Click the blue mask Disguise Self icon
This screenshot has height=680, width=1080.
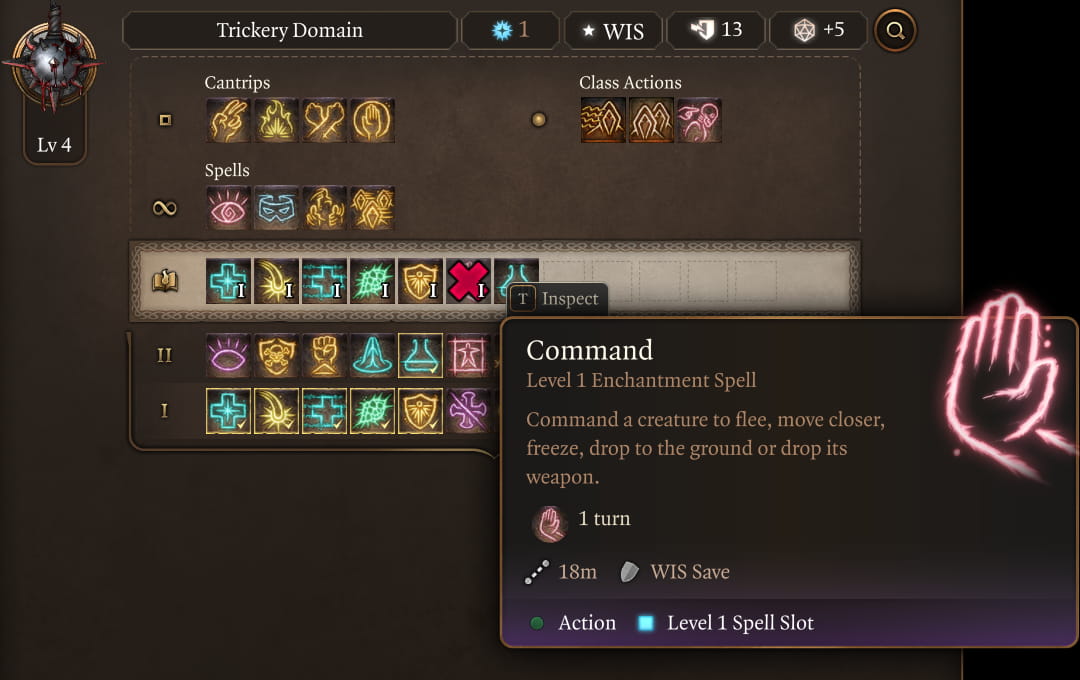click(277, 208)
